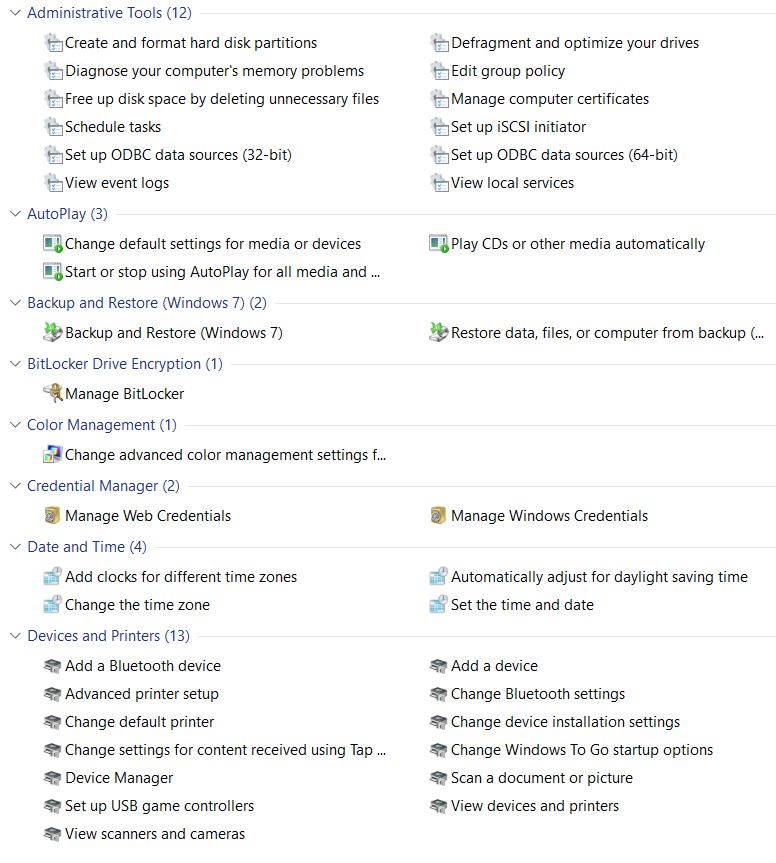Select Edit group policy
Viewport: 776px width, 863px height.
[x=507, y=71]
